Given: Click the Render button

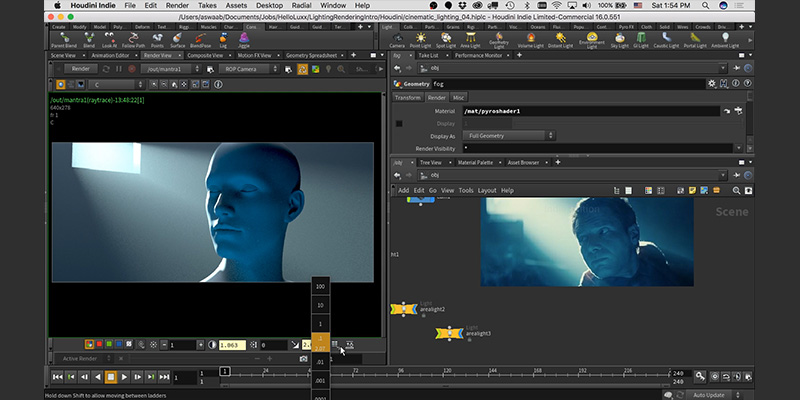Looking at the screenshot, I should click(x=81, y=69).
